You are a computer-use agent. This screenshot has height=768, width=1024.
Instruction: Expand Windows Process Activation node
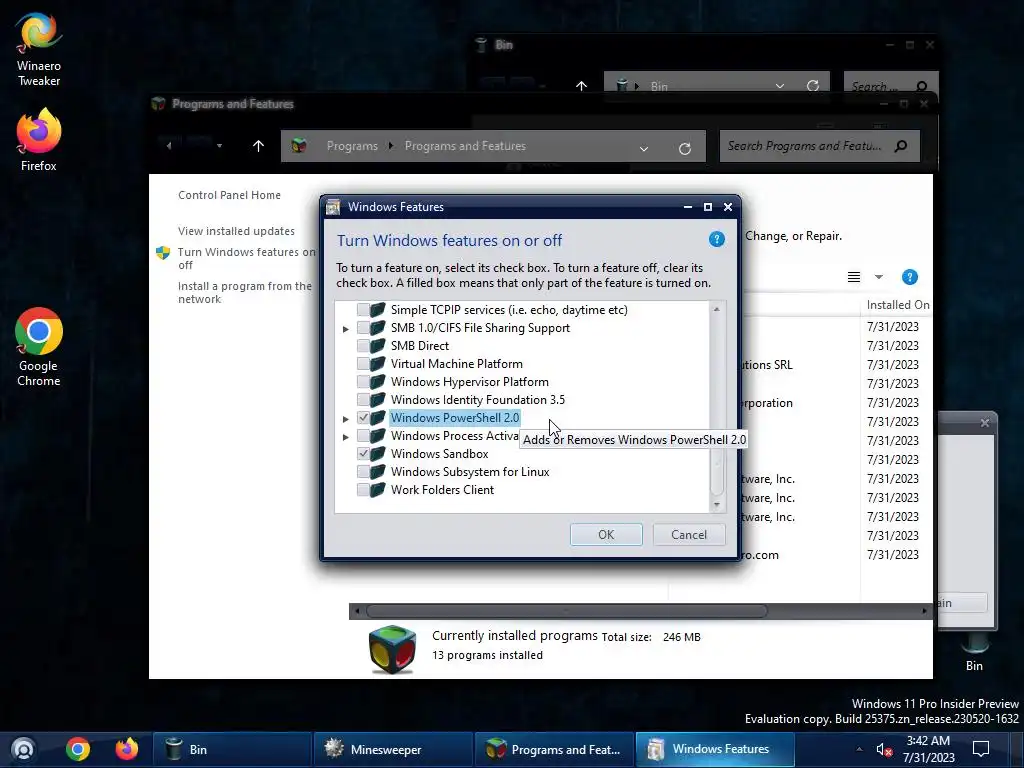pos(345,437)
